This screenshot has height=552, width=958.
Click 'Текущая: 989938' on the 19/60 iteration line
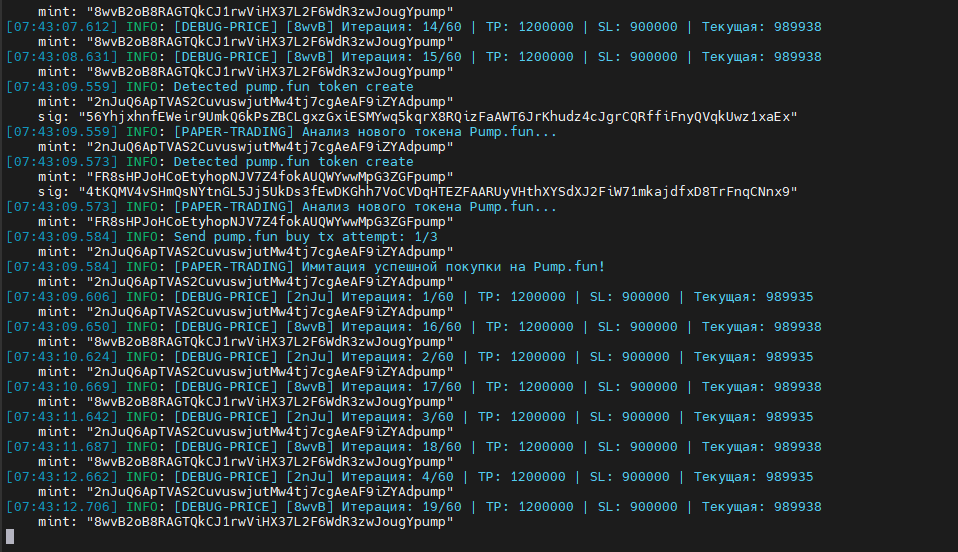click(761, 506)
